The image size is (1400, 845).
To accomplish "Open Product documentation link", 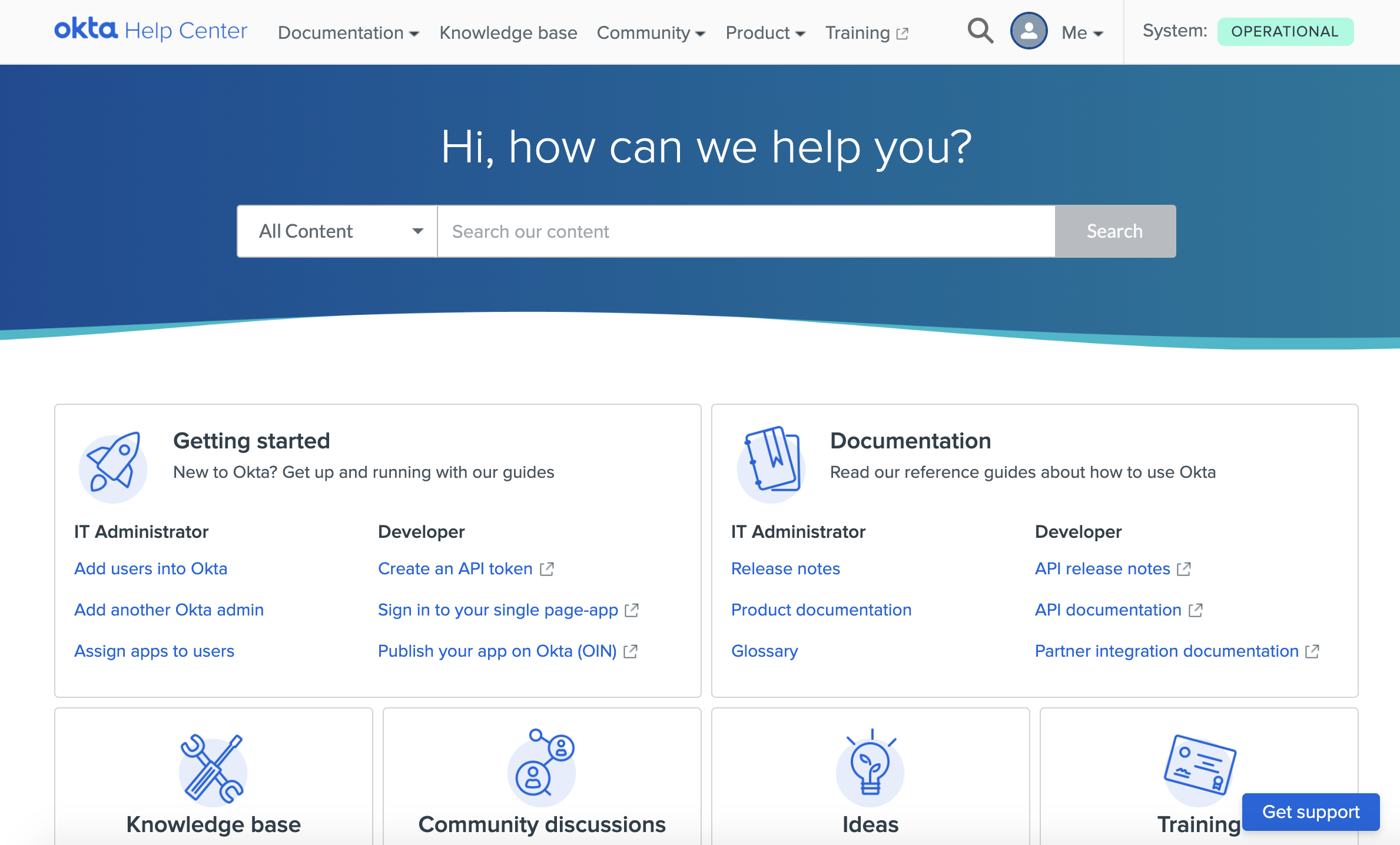I will (821, 610).
